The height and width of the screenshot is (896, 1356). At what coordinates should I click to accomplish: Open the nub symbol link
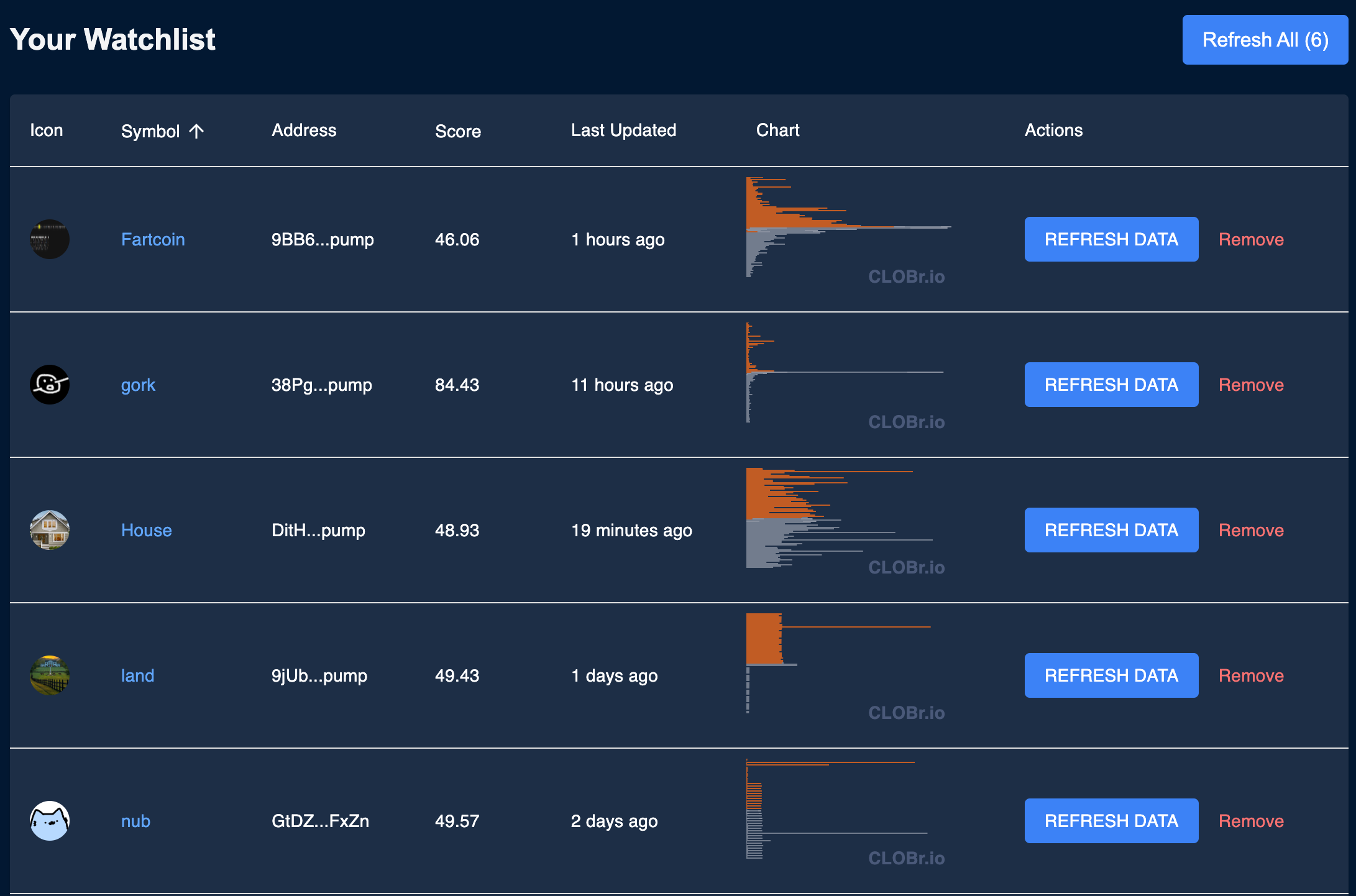tap(135, 821)
